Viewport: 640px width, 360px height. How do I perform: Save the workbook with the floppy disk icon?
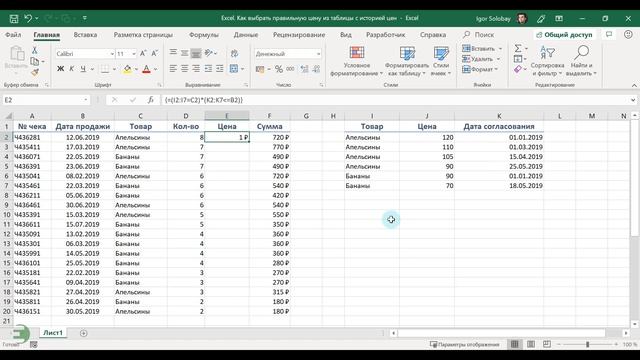14,18
